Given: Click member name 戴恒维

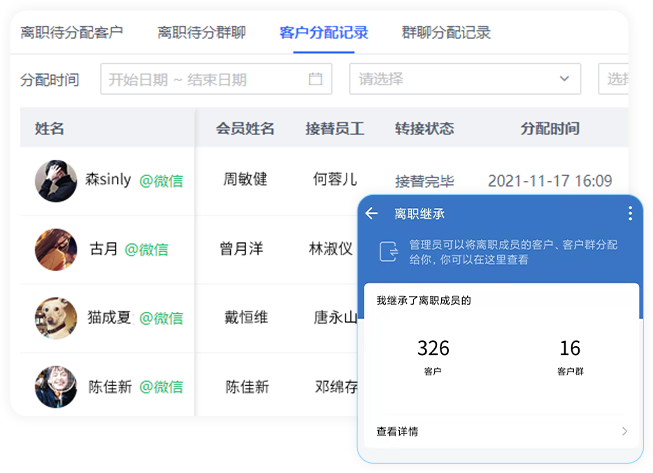Looking at the screenshot, I should tap(246, 317).
